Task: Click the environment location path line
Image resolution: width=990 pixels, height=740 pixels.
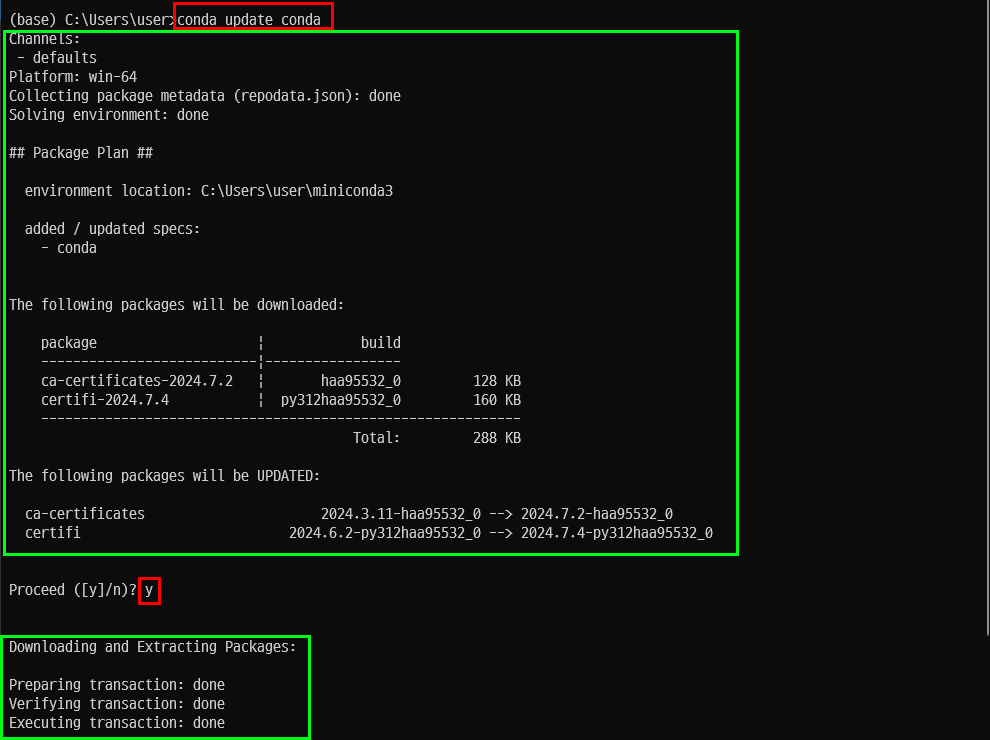Action: 208,191
